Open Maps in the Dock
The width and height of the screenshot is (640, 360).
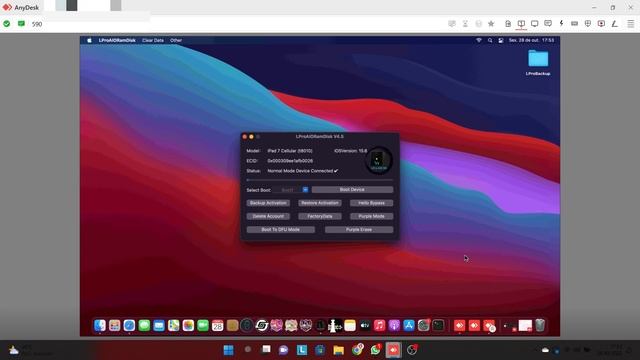click(173, 325)
